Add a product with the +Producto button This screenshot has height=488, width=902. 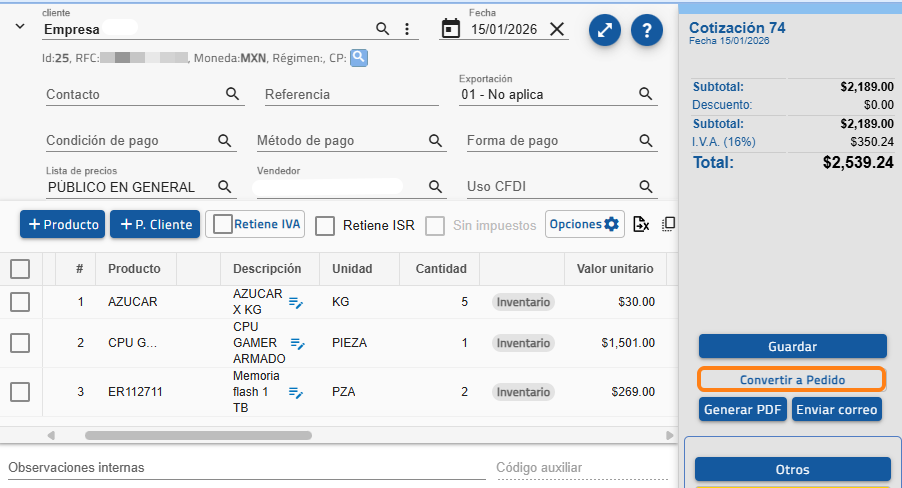pos(63,224)
